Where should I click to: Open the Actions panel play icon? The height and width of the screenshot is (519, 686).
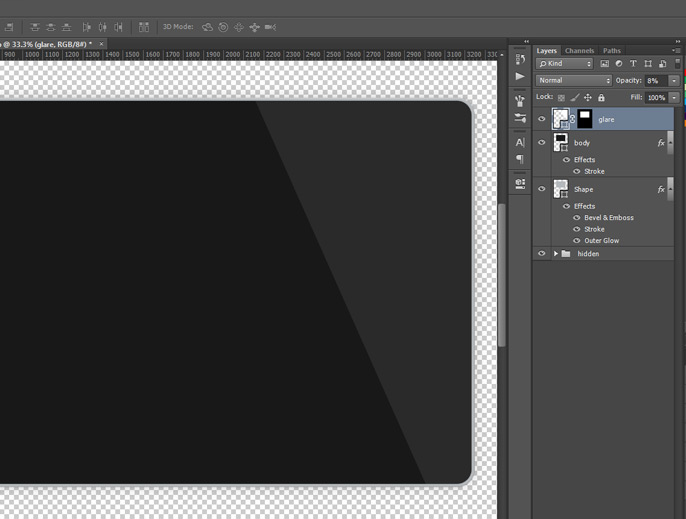[x=520, y=76]
